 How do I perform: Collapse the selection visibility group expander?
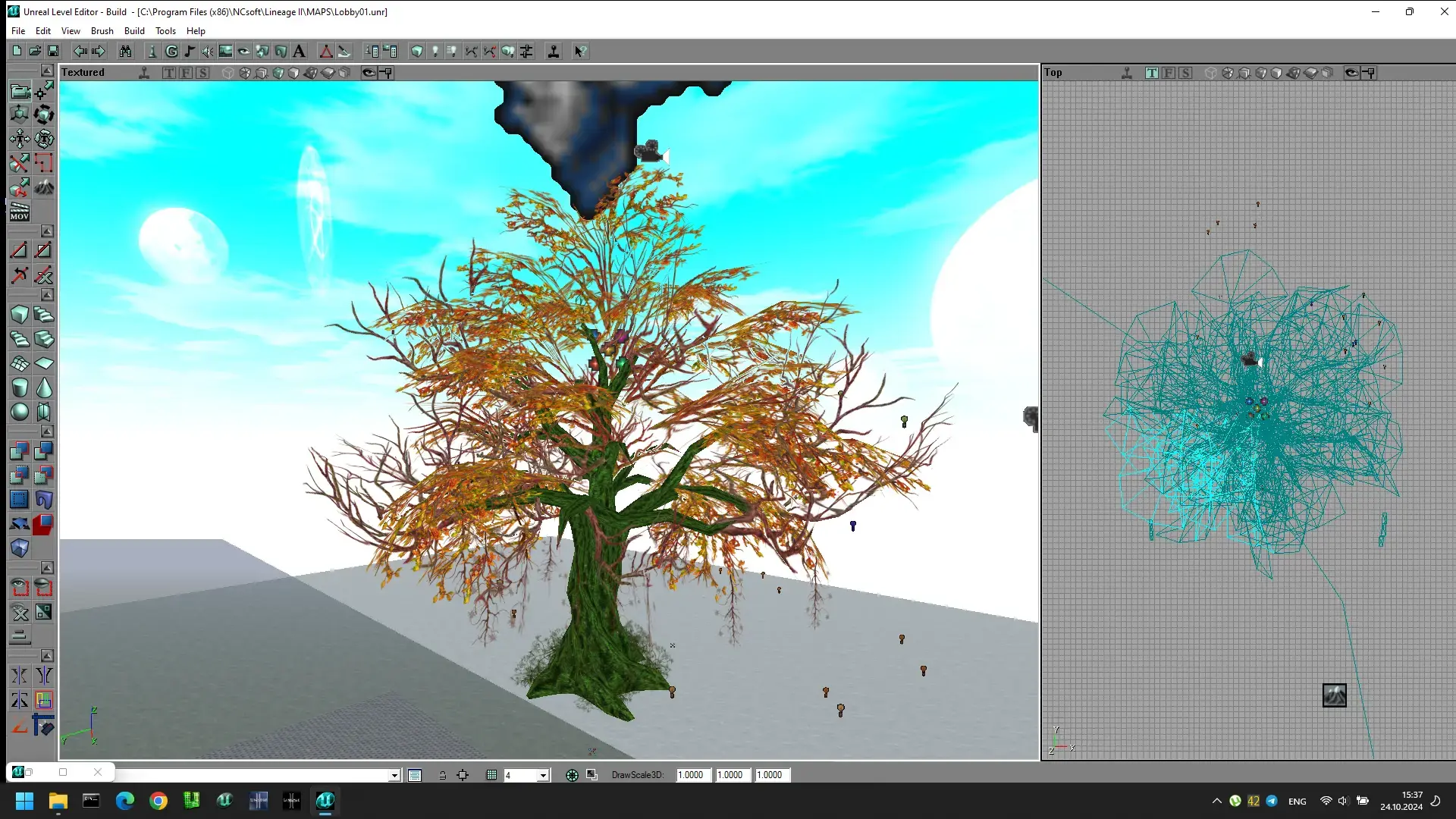47,568
